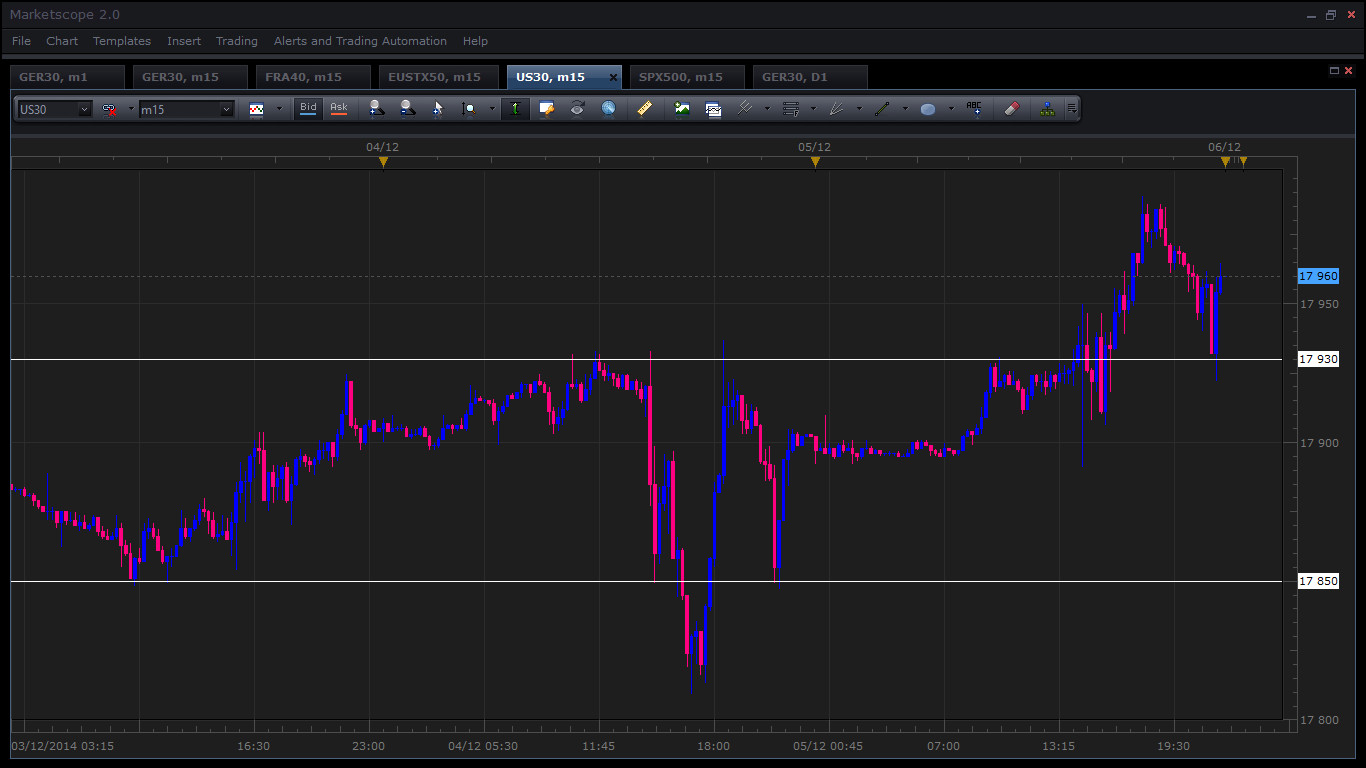Click the first trader-with-line order icon
This screenshot has height=768, width=1366.
(x=376, y=109)
